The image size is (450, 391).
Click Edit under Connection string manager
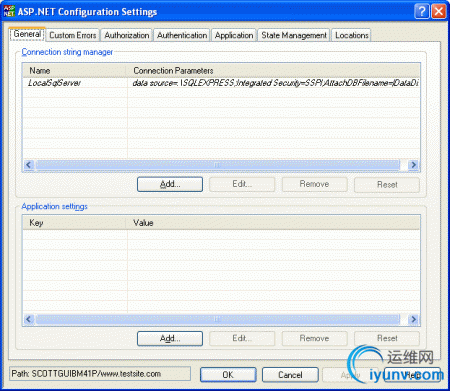coord(242,184)
